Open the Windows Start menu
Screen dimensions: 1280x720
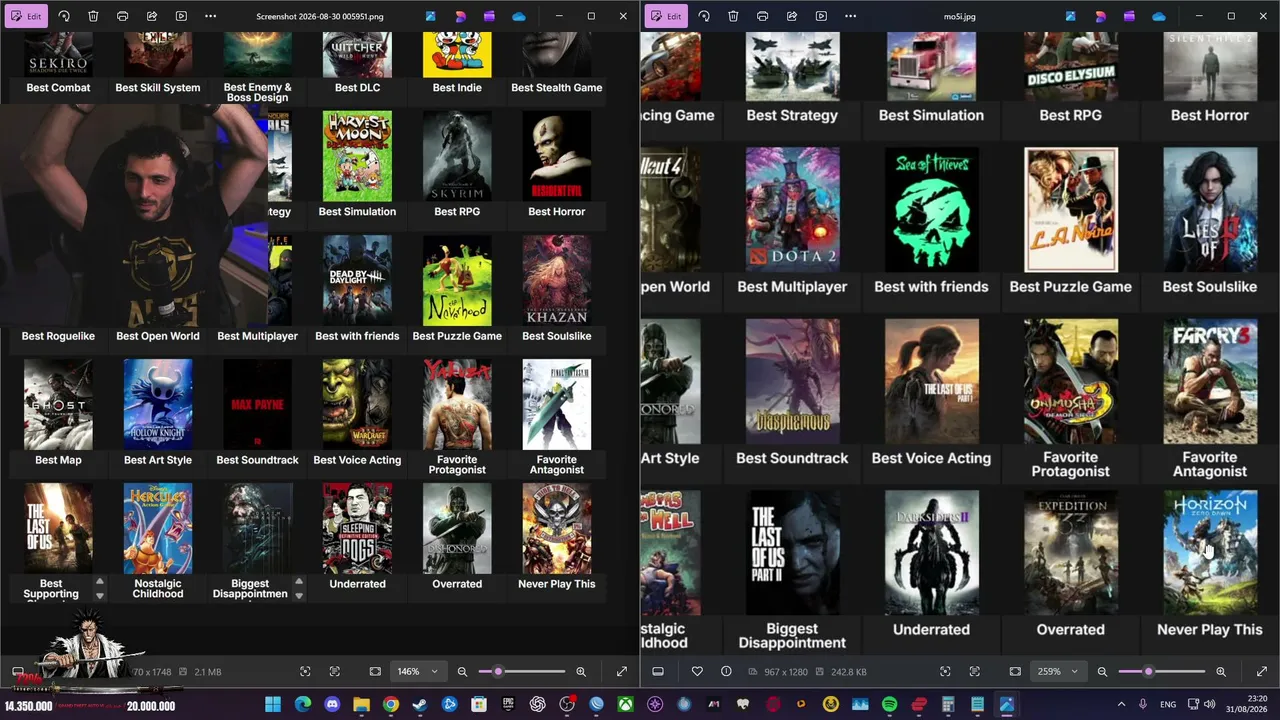pos(273,705)
